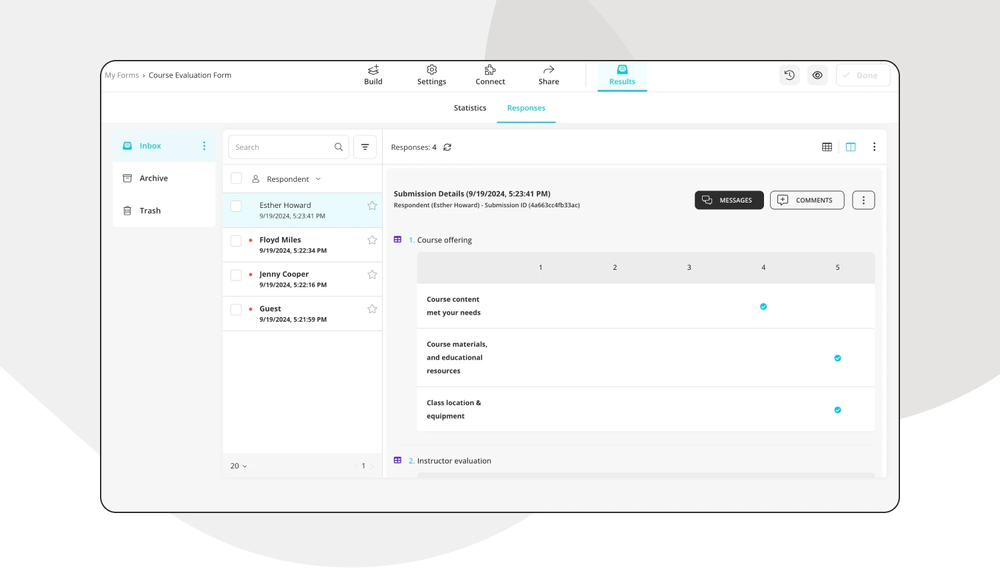Open the responses toolbar overflow menu

click(874, 147)
